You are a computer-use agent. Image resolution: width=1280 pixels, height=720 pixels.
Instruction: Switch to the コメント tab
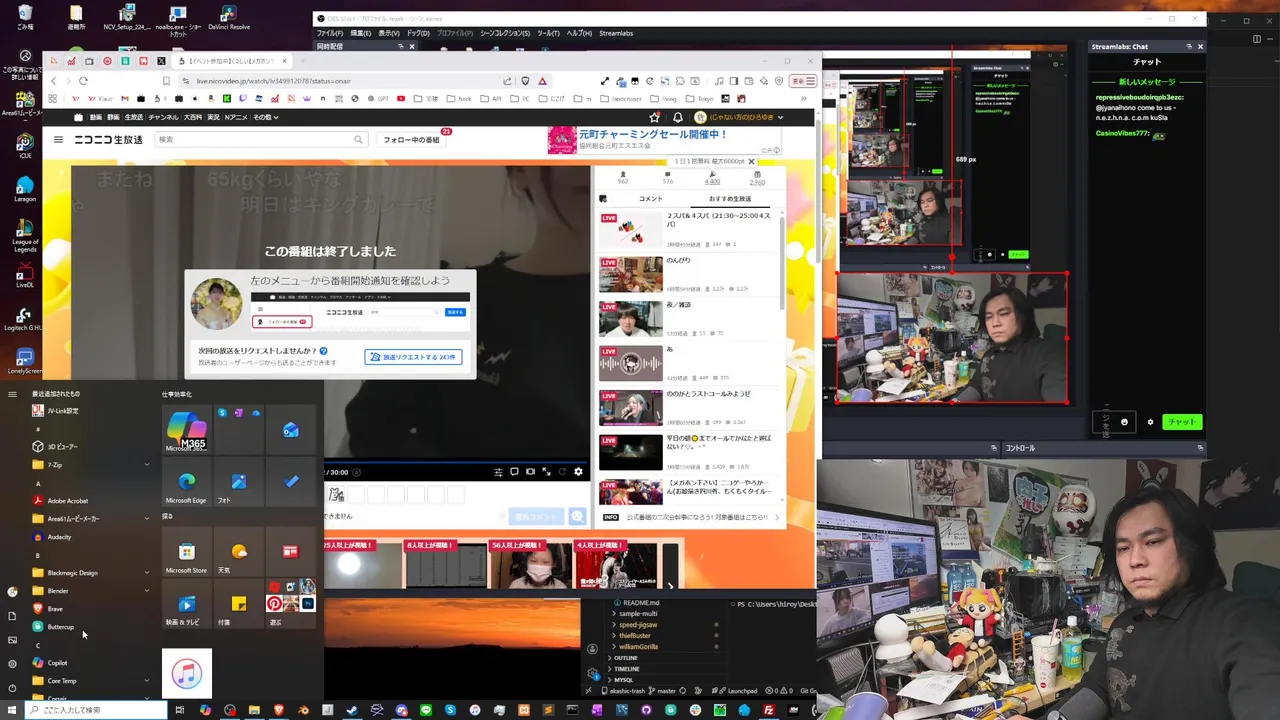click(650, 199)
